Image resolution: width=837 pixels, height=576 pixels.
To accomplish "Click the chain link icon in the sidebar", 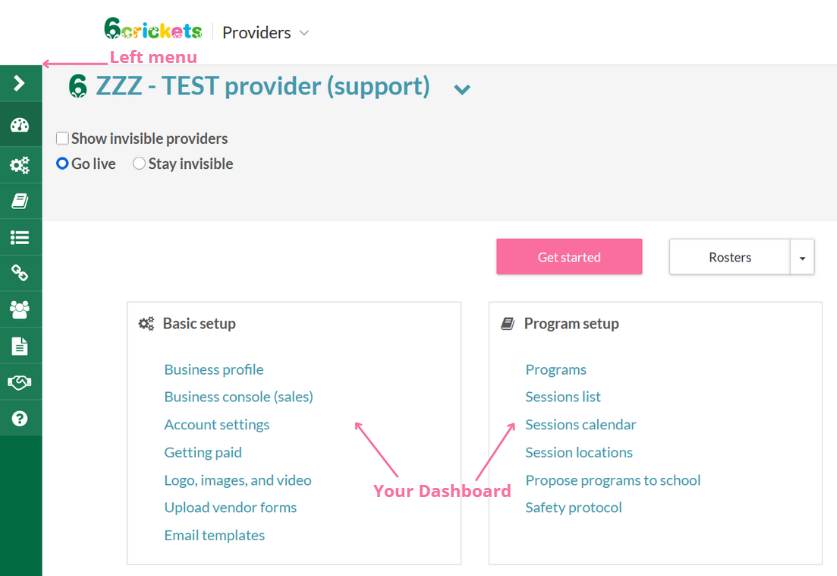I will tap(19, 273).
